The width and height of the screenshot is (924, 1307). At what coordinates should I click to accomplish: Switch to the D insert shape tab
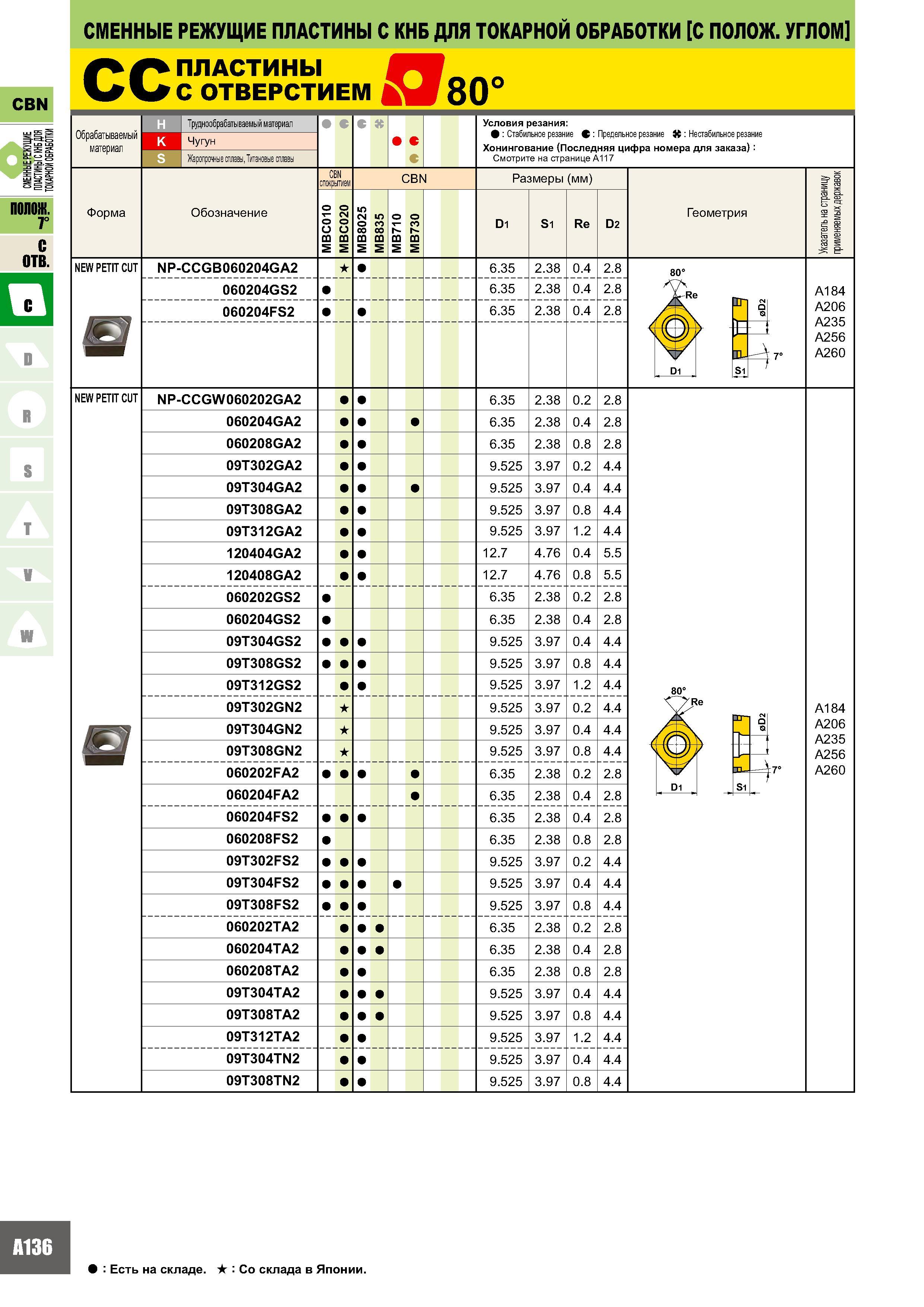27,355
